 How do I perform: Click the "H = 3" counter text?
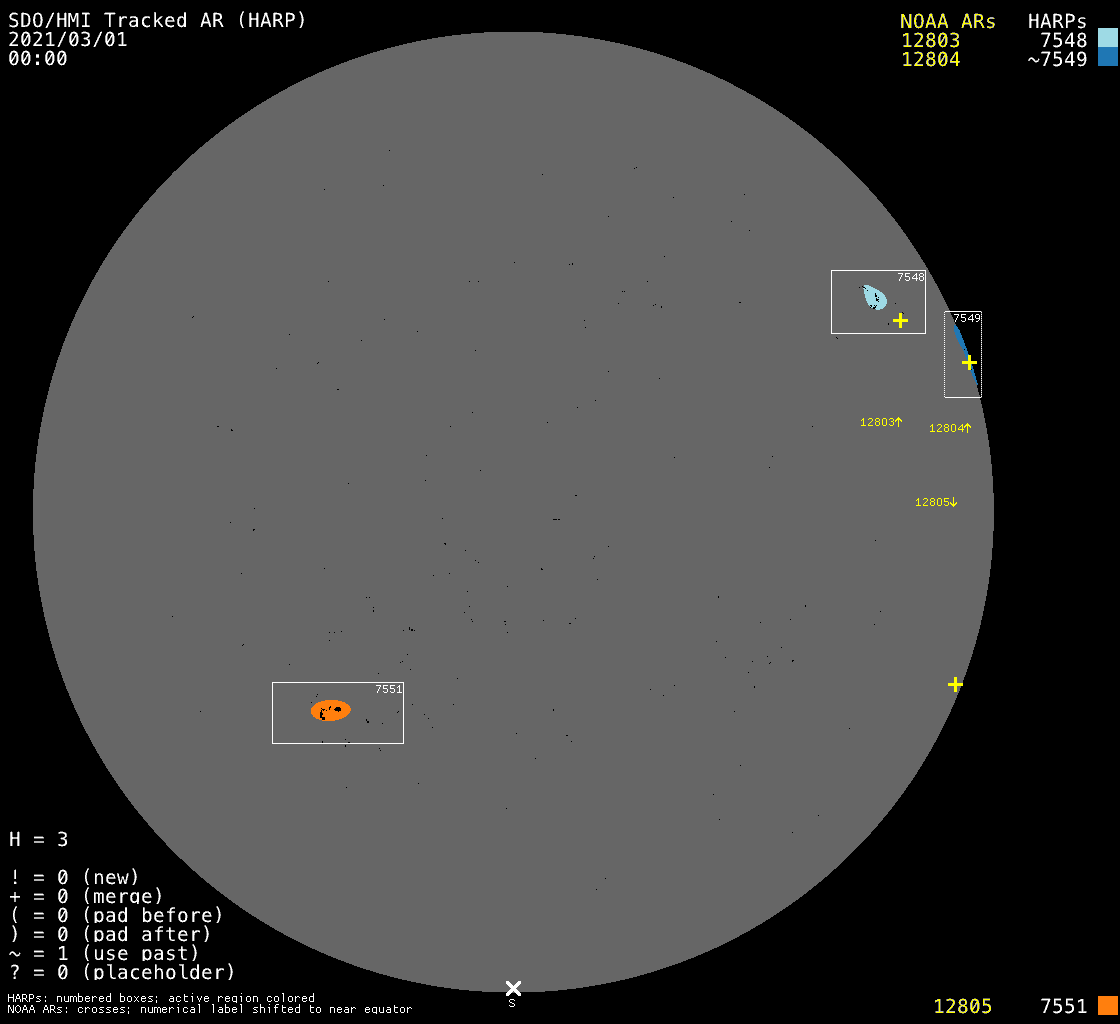[39, 839]
